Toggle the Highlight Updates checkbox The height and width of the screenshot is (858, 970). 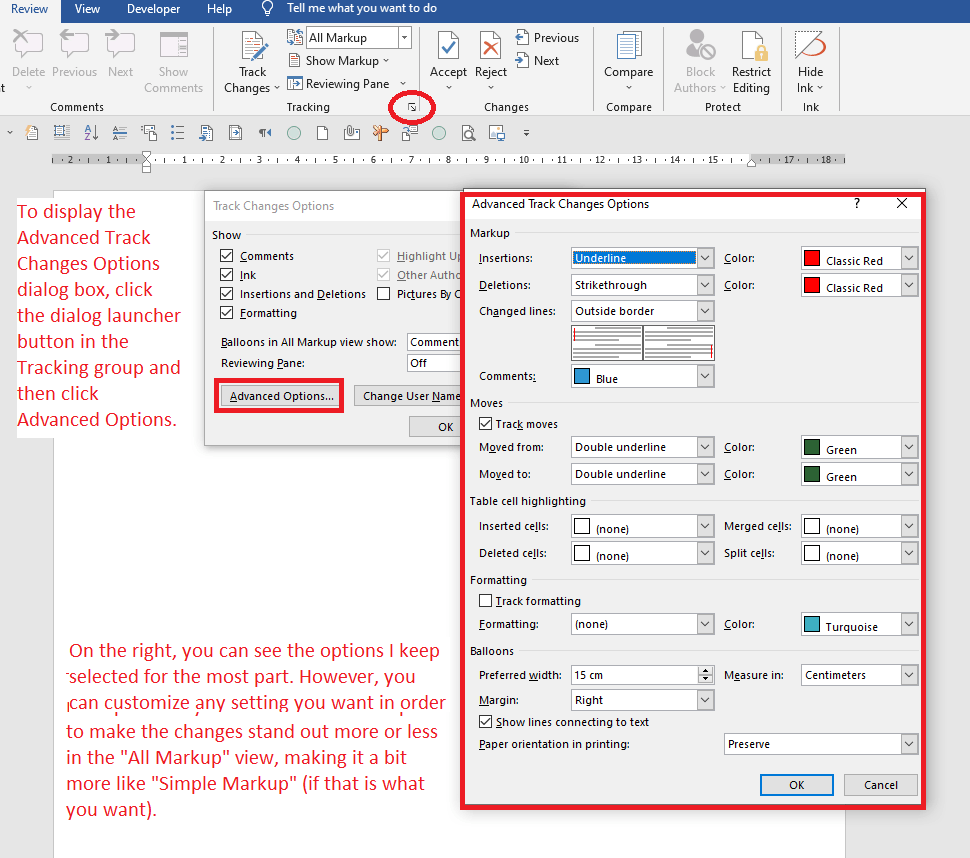point(384,255)
